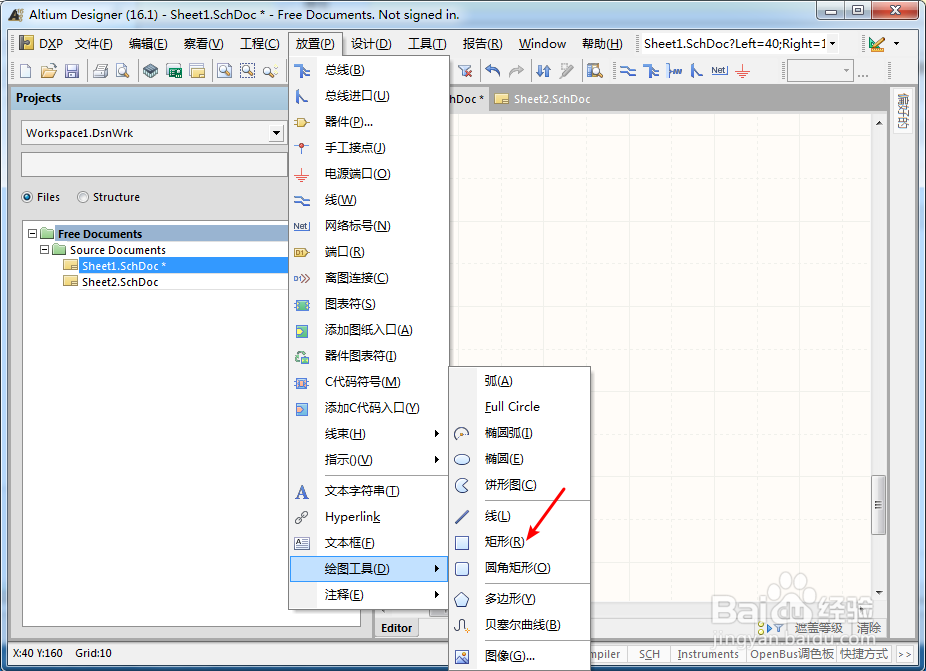Click the Print toolbar icon
The height and width of the screenshot is (671, 926).
[100, 71]
